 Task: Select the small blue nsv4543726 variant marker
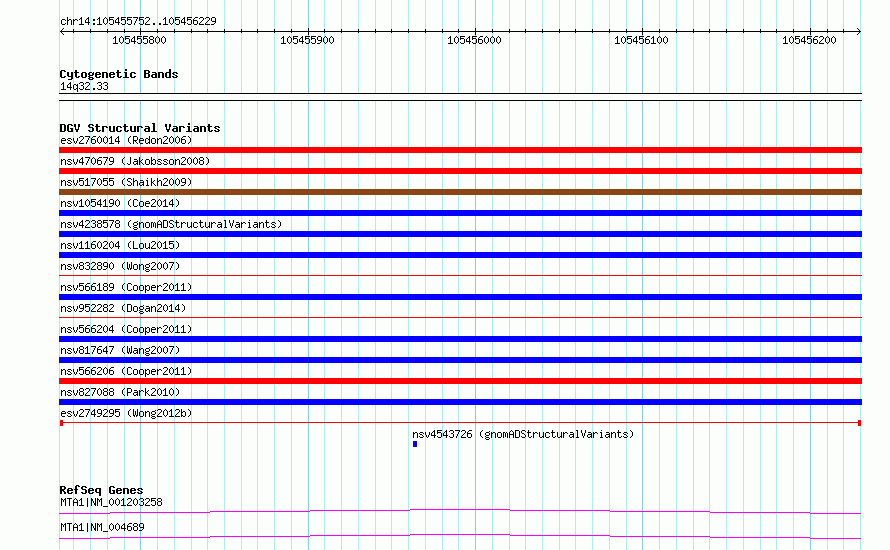415,444
